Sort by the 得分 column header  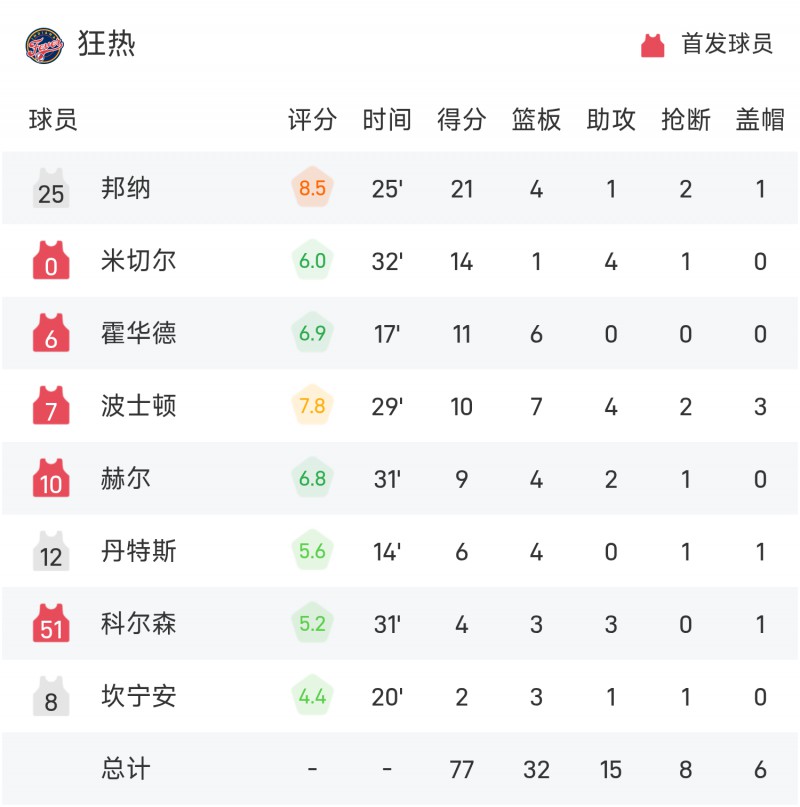pos(462,120)
